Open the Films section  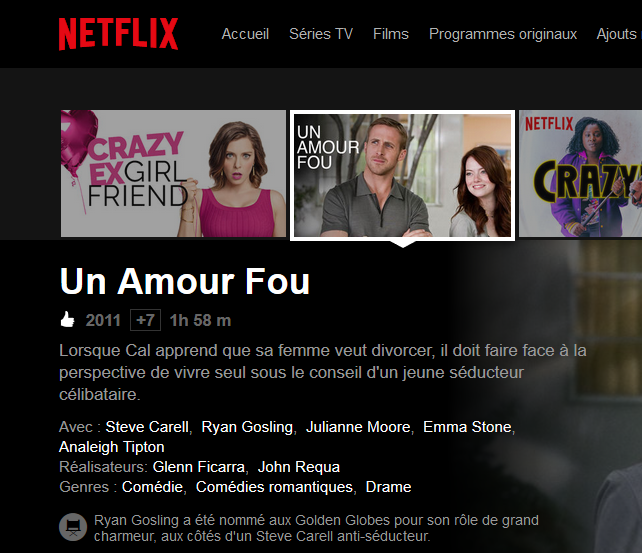pos(391,34)
